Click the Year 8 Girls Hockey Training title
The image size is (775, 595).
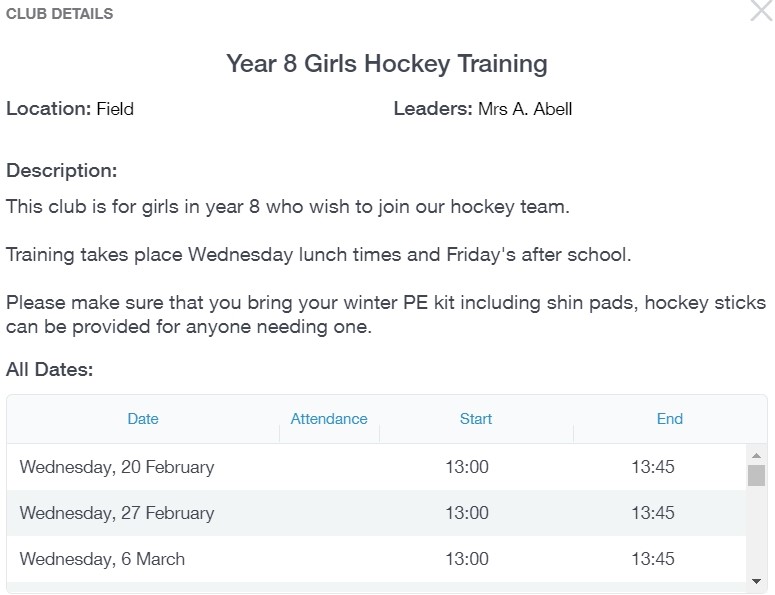click(x=387, y=64)
